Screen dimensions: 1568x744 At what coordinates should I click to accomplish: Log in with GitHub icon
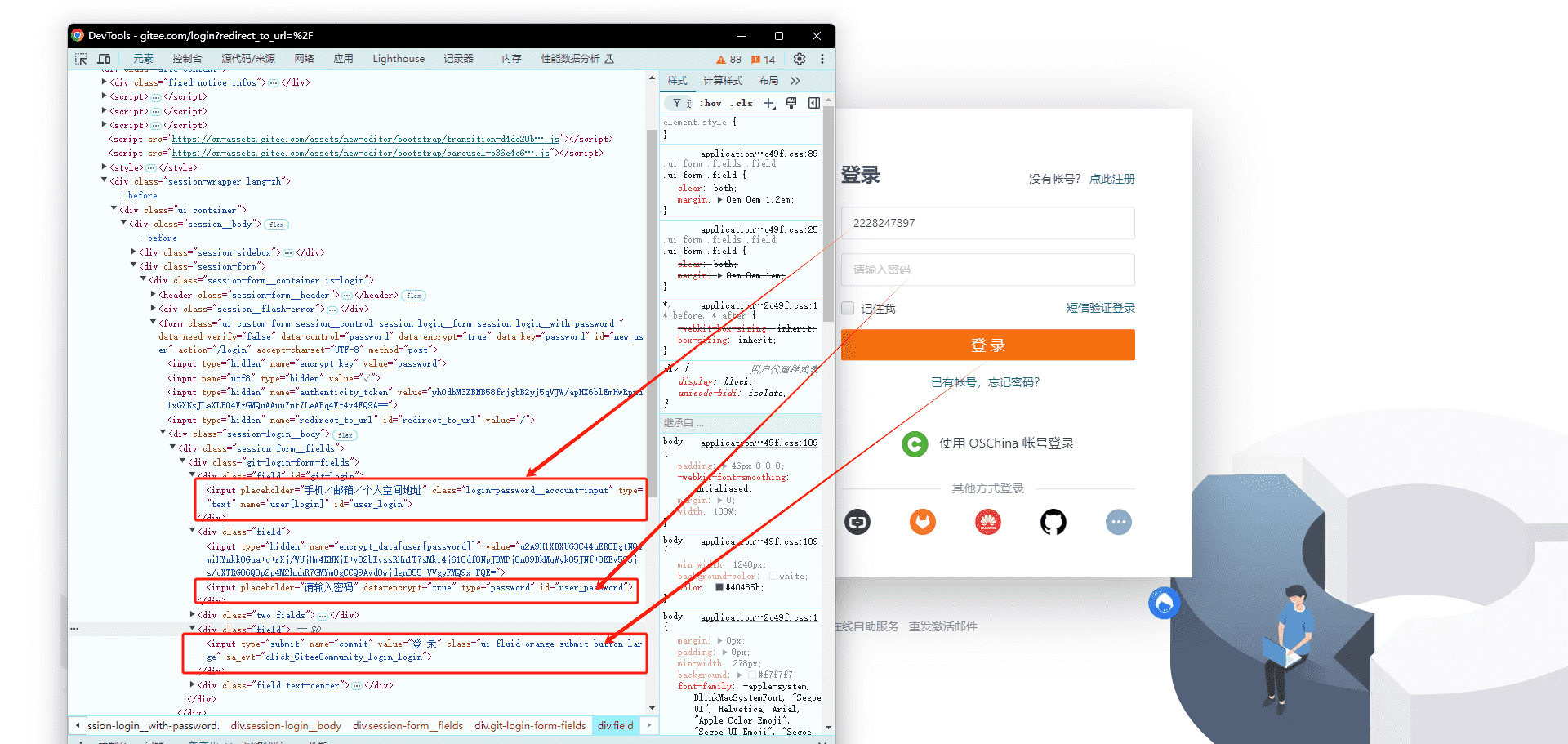(1053, 522)
